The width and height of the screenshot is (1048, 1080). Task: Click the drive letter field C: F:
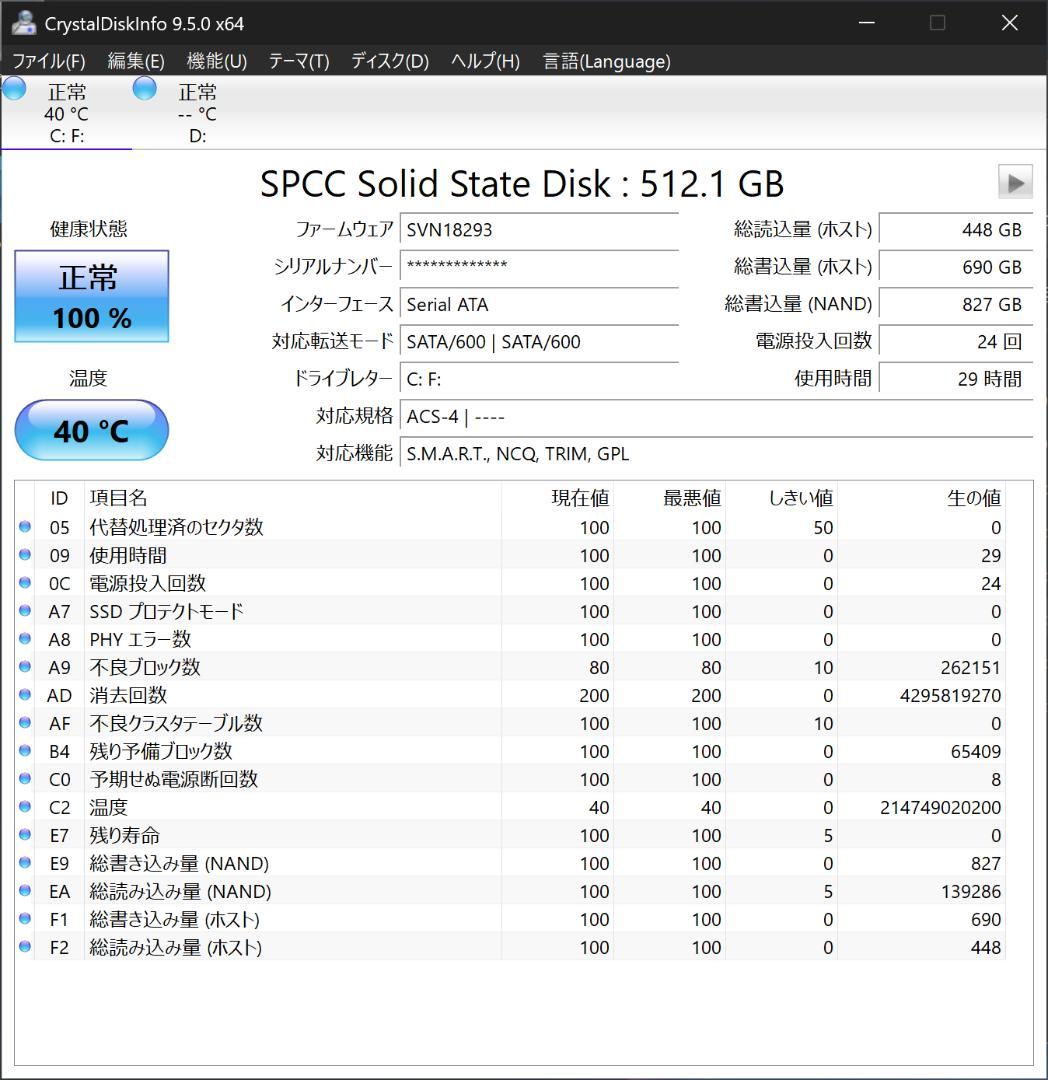pos(539,379)
